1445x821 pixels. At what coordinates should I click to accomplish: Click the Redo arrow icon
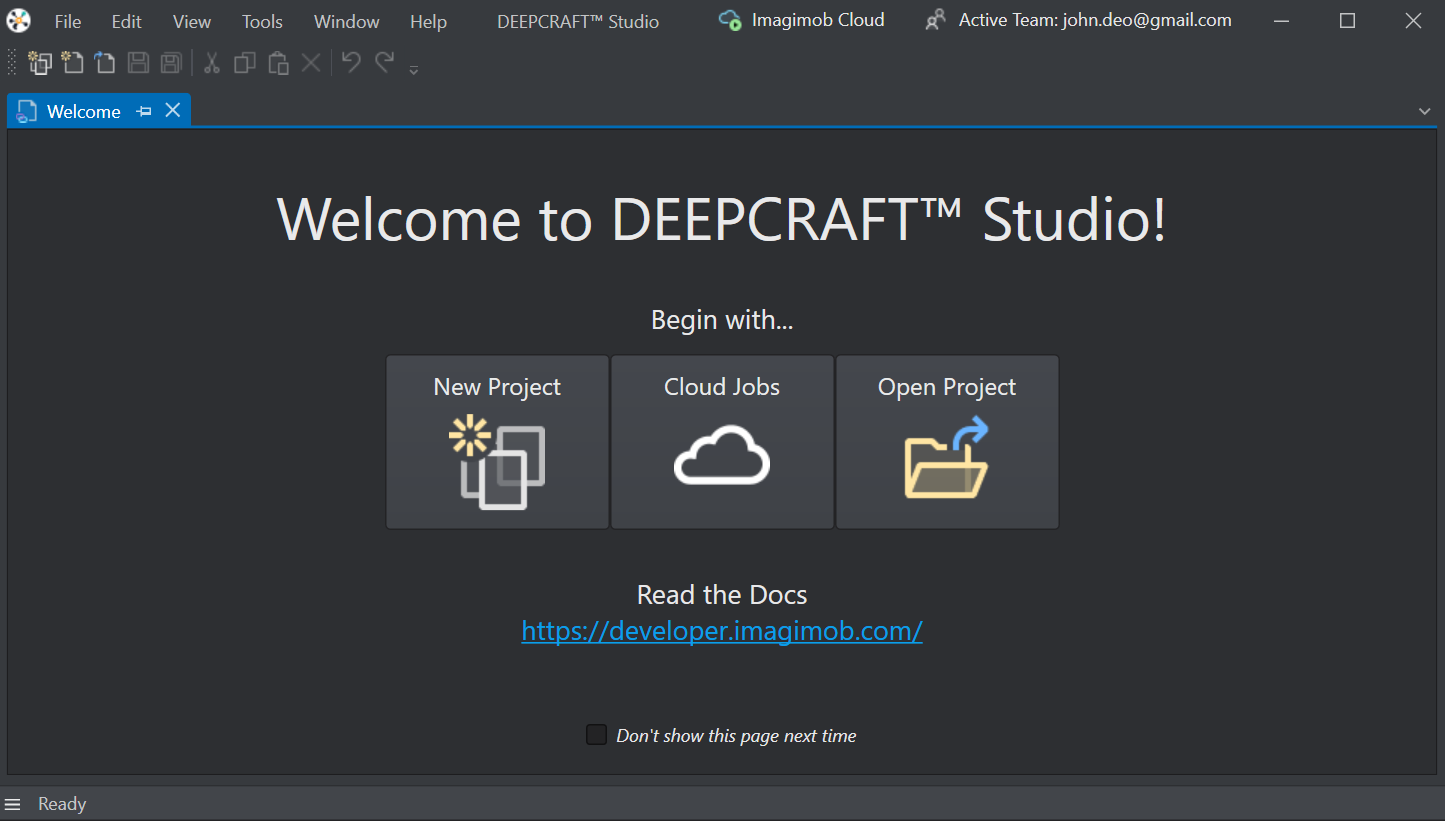click(x=384, y=62)
